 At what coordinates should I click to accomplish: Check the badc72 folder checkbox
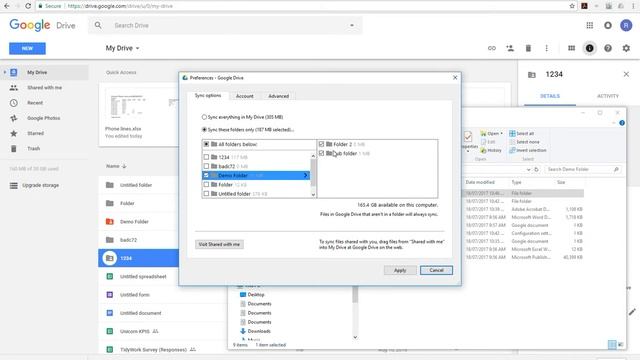coord(206,167)
